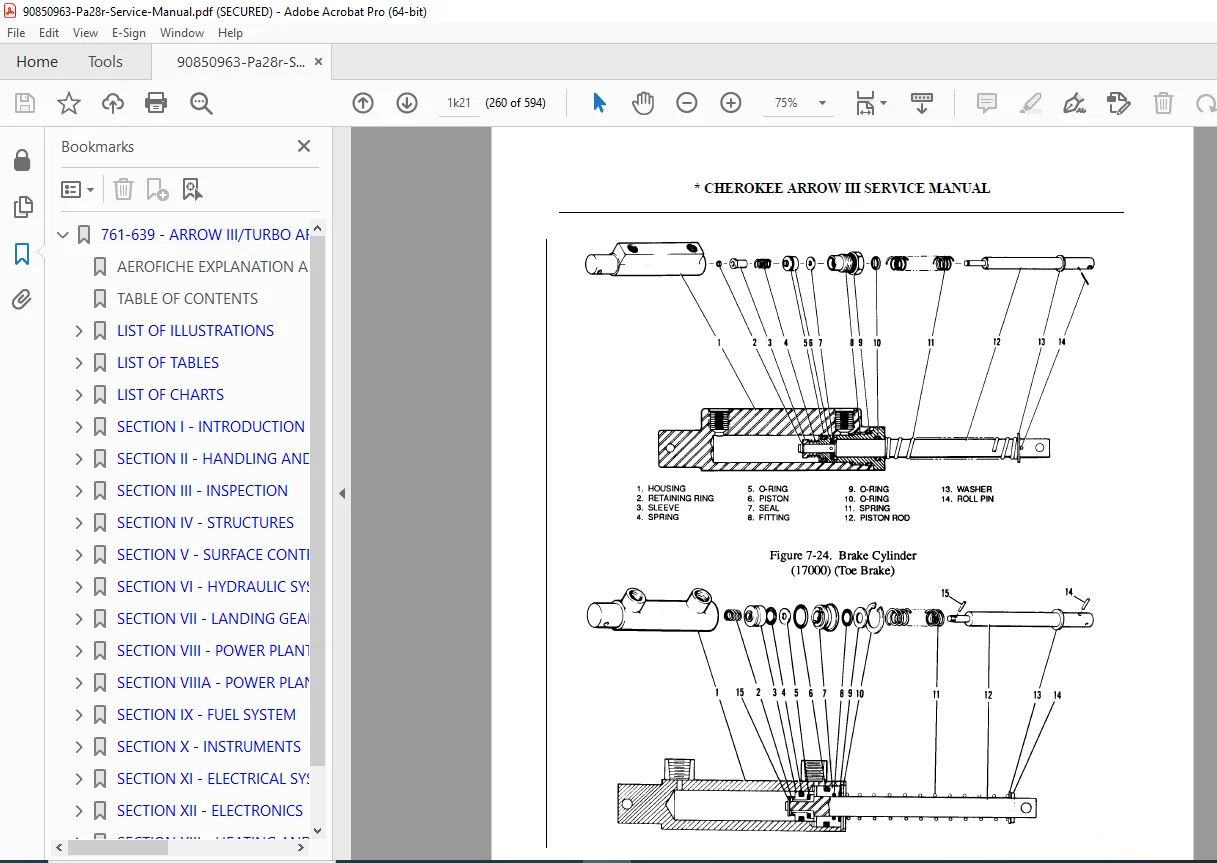This screenshot has width=1217, height=863.
Task: Go to SECTION XI - ELECTRICAL bookmark
Action: point(213,779)
